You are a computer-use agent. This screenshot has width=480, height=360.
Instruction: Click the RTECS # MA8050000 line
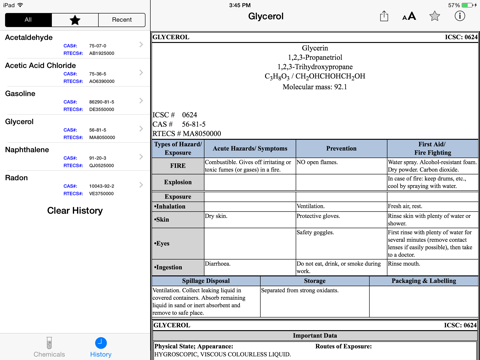(187, 134)
